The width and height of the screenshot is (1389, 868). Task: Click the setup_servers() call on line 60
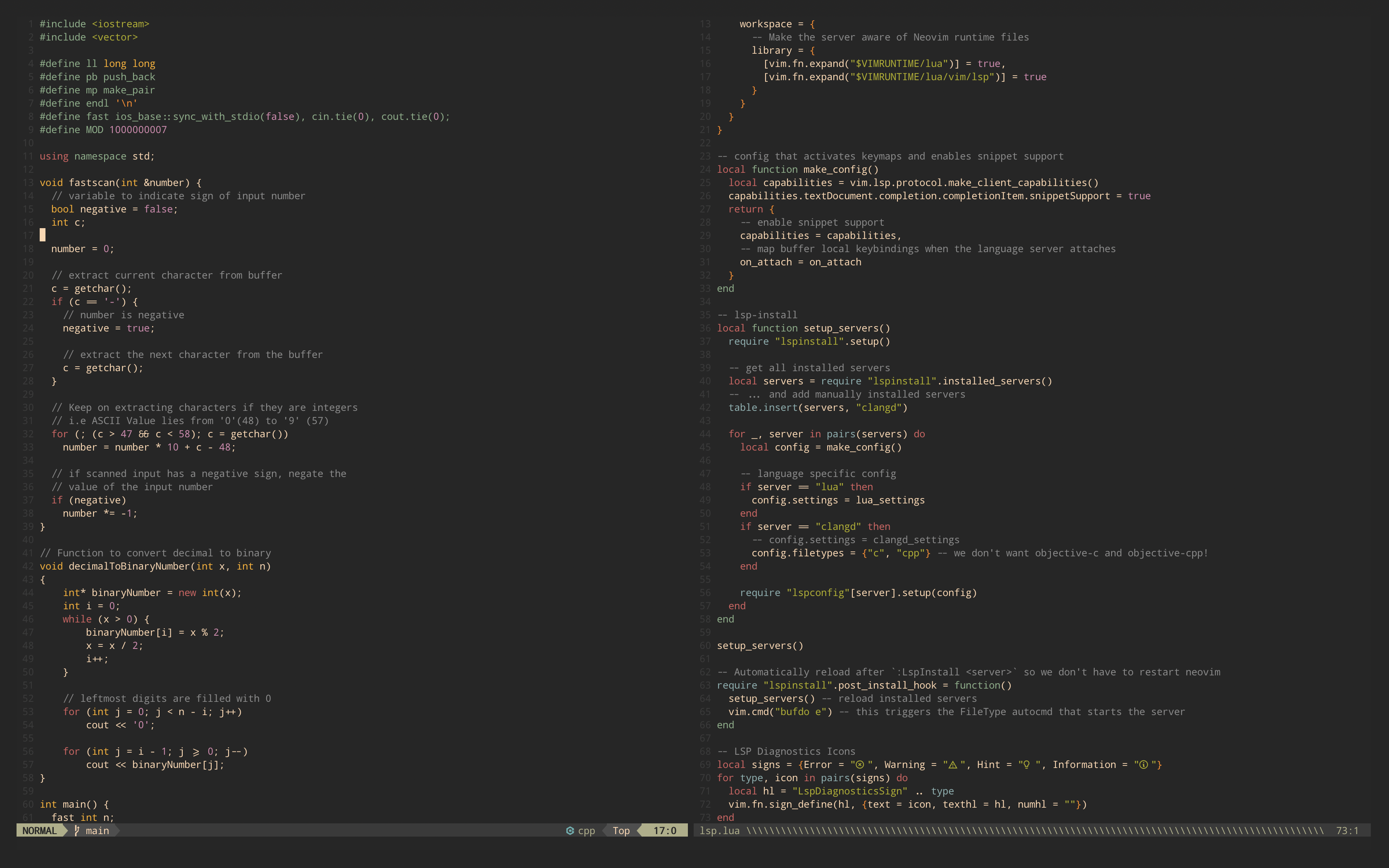(x=760, y=646)
